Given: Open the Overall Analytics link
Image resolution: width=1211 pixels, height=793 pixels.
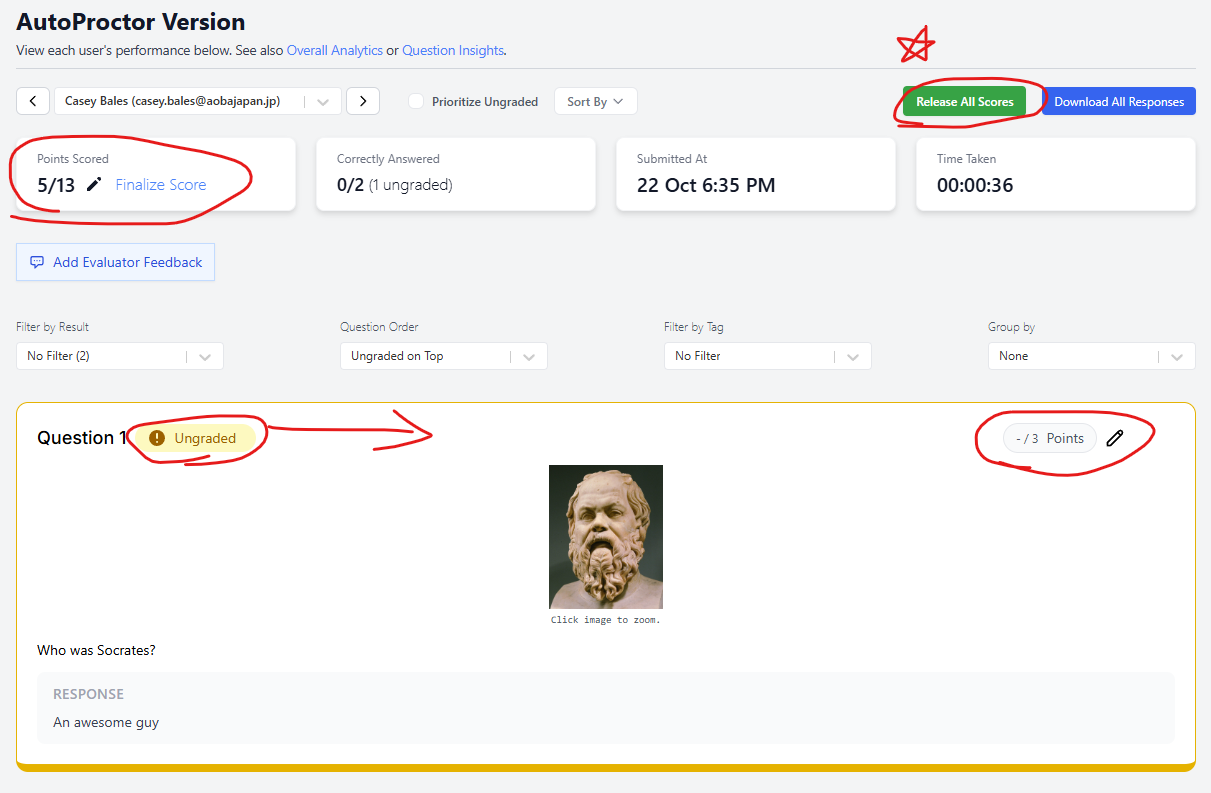Looking at the screenshot, I should coord(334,50).
